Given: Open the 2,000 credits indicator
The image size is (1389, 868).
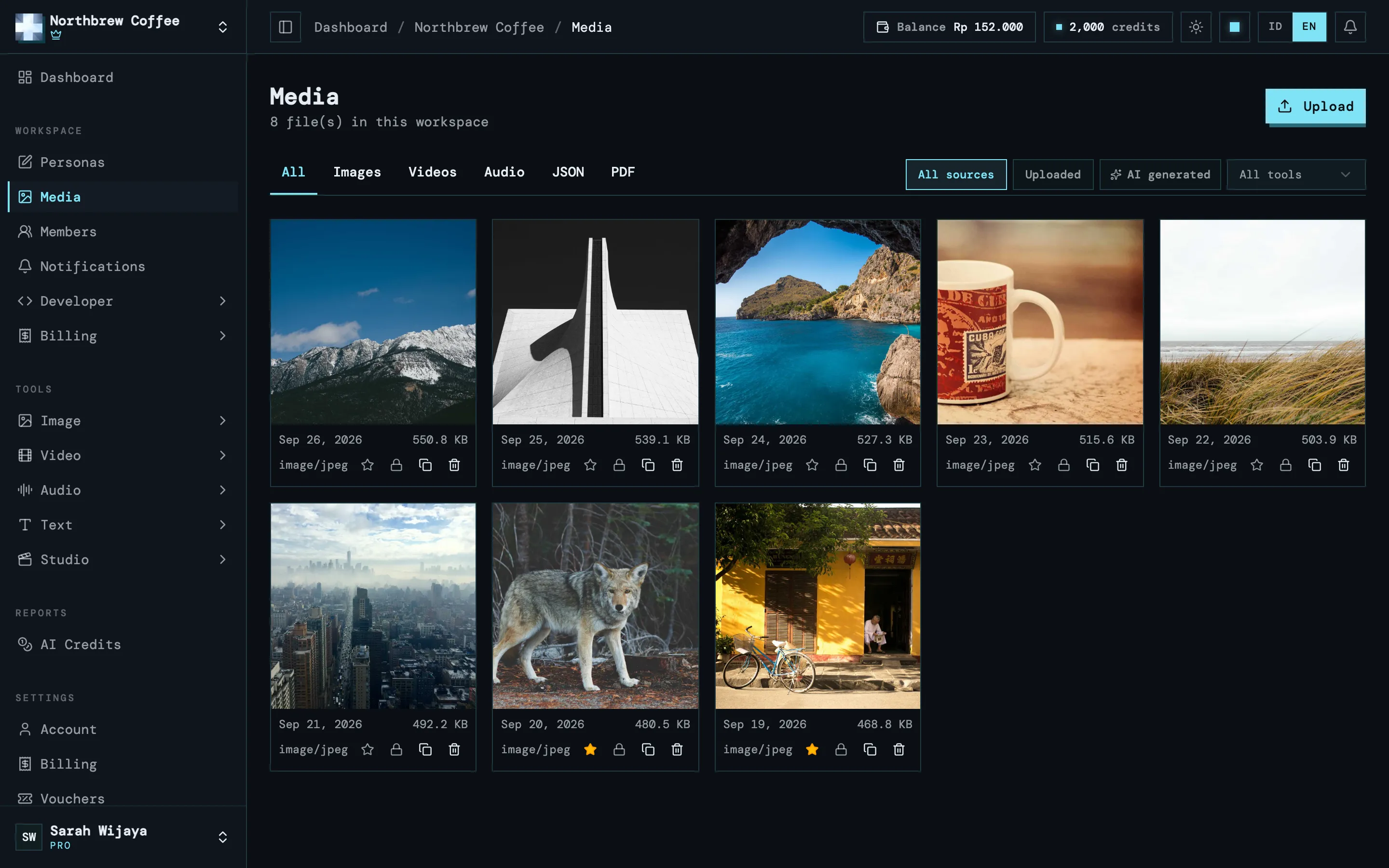Looking at the screenshot, I should (1108, 27).
